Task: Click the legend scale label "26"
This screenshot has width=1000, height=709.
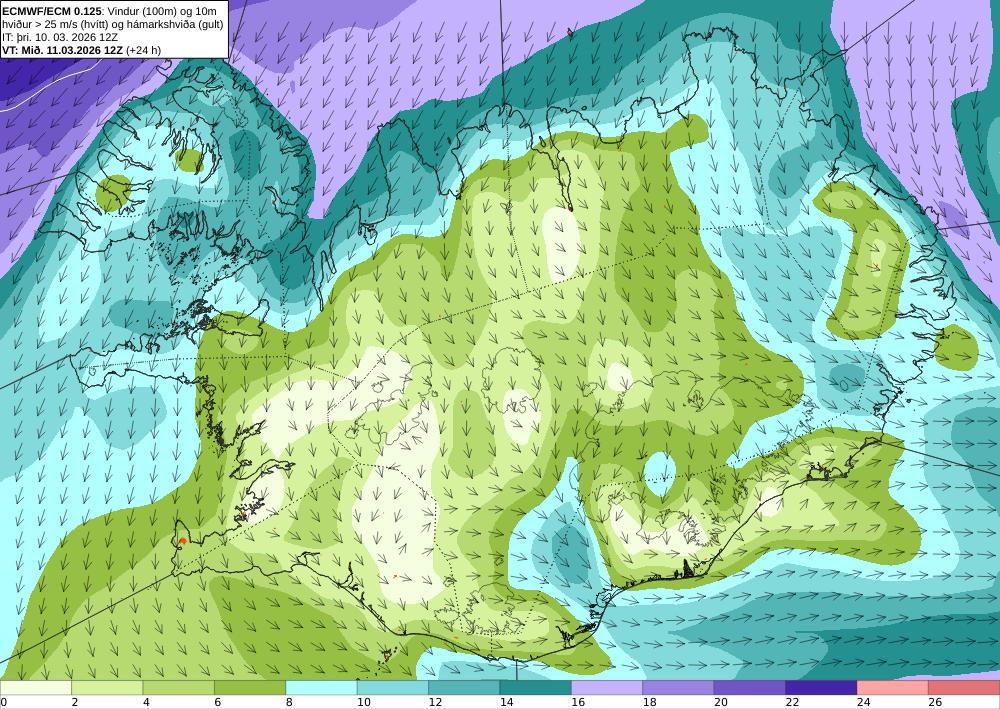Action: click(x=935, y=702)
